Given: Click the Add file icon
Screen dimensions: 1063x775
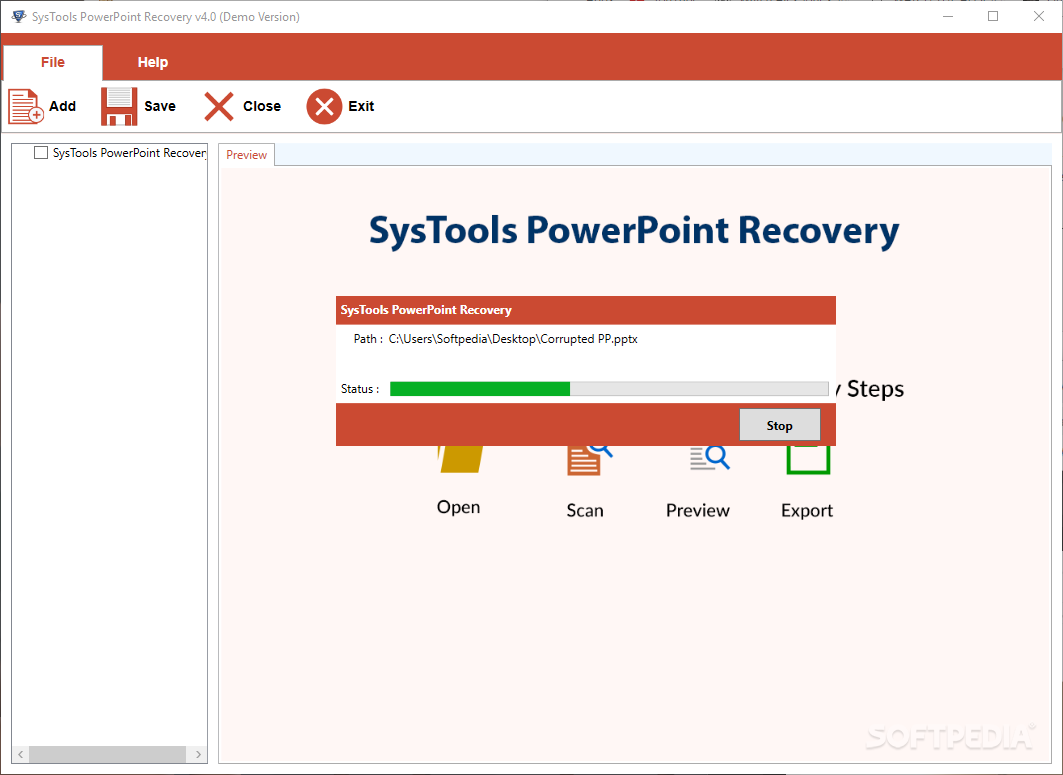Looking at the screenshot, I should click(x=26, y=106).
